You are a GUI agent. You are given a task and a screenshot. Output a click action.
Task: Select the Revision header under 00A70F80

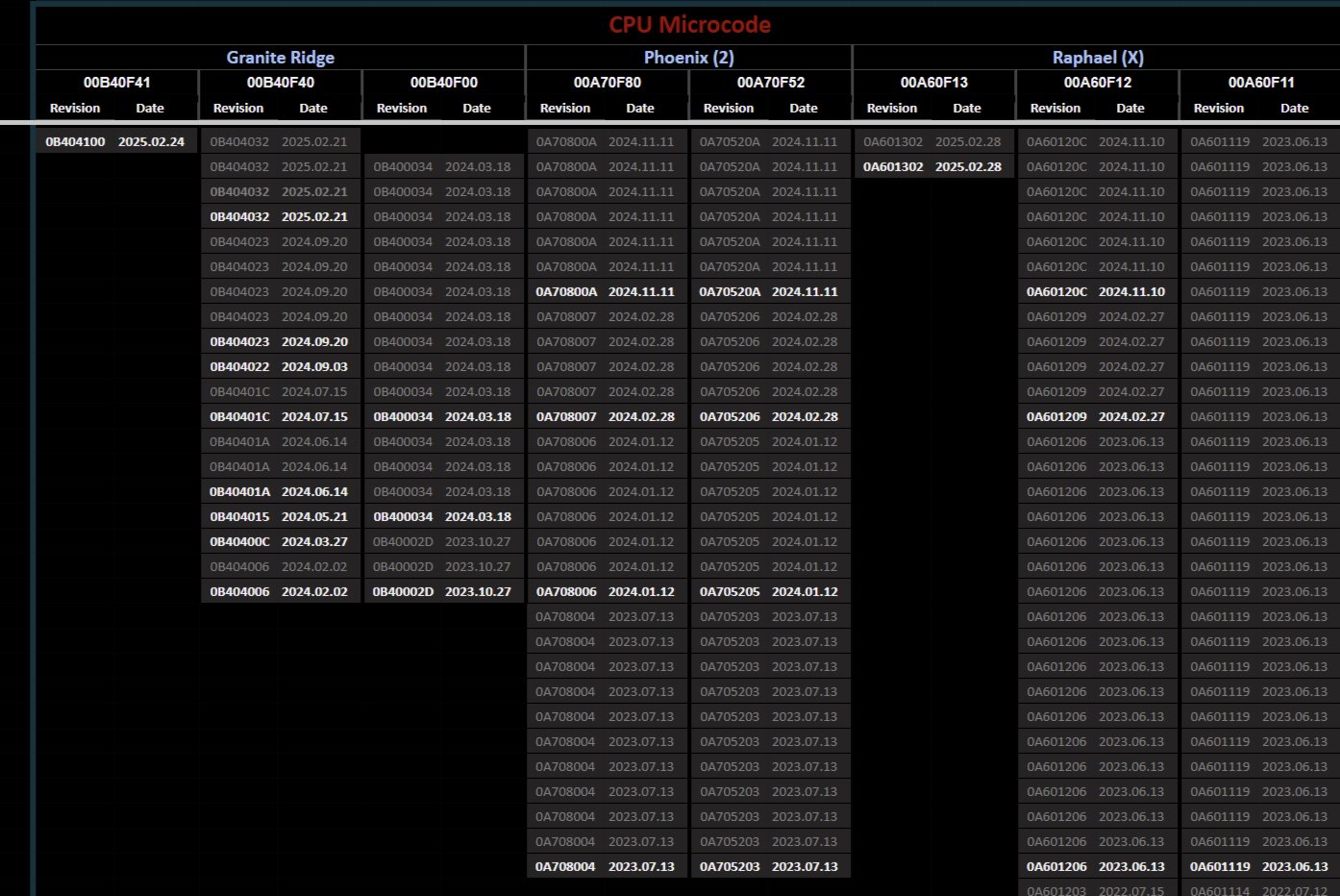click(565, 109)
